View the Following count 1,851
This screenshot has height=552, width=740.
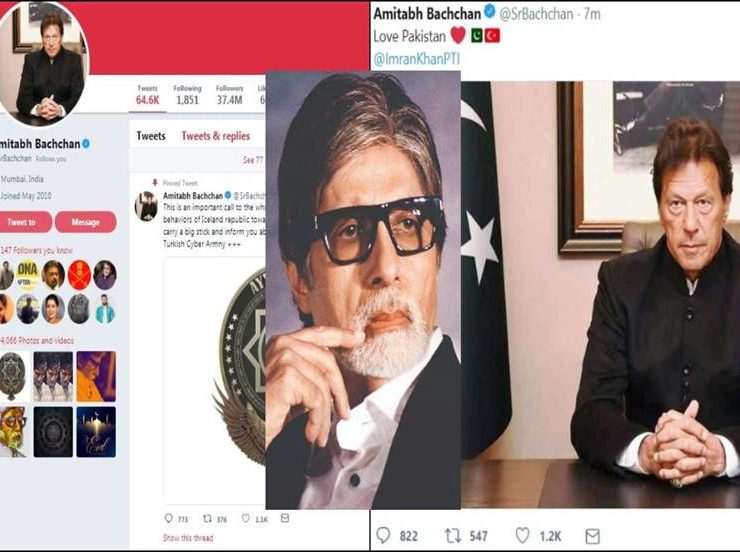click(x=186, y=95)
